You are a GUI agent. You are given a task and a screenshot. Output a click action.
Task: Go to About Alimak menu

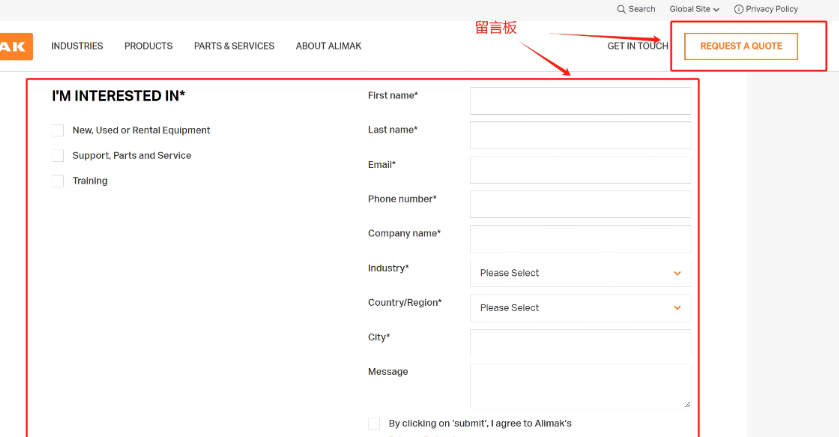328,46
